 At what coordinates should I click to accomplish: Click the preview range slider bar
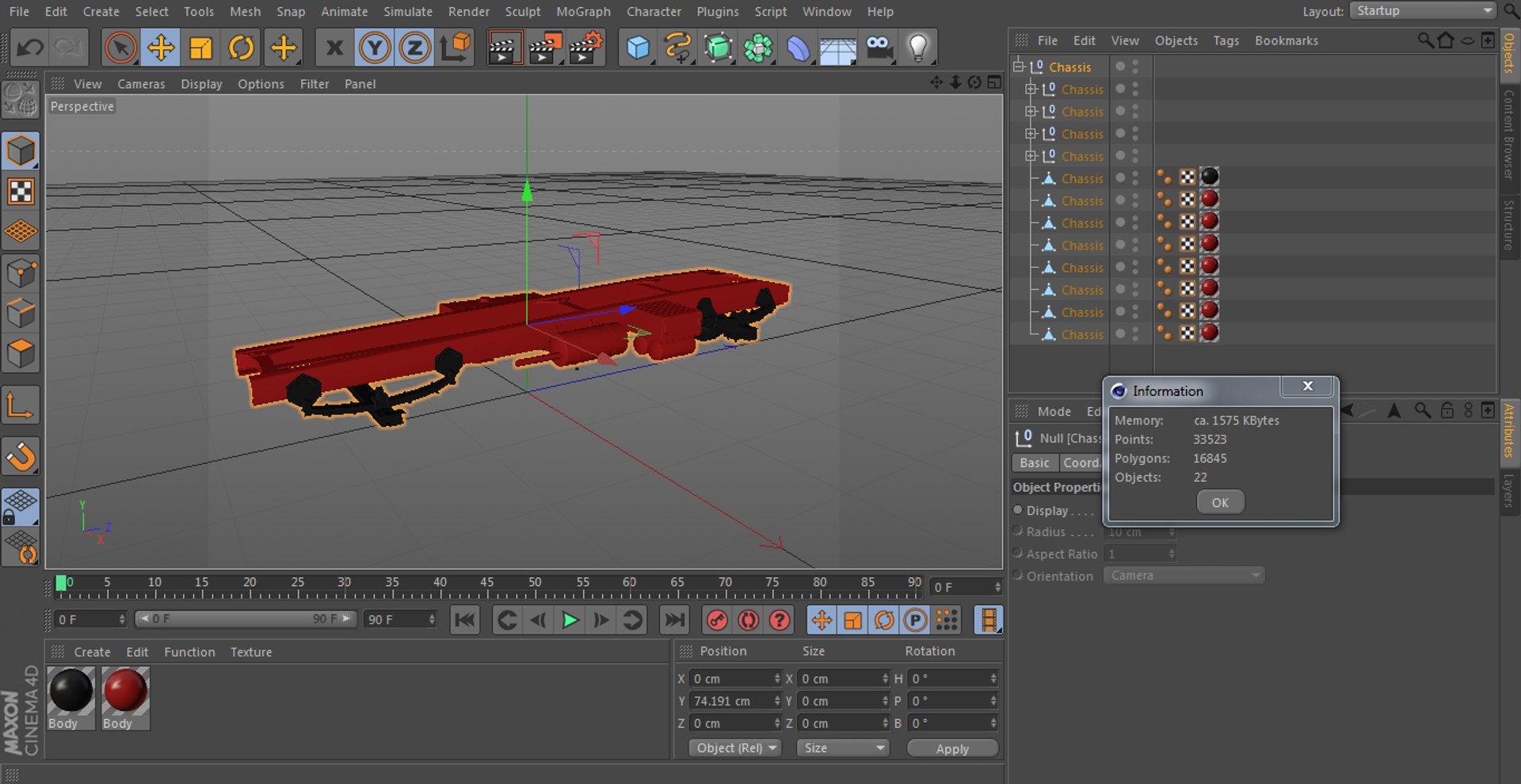click(x=245, y=619)
